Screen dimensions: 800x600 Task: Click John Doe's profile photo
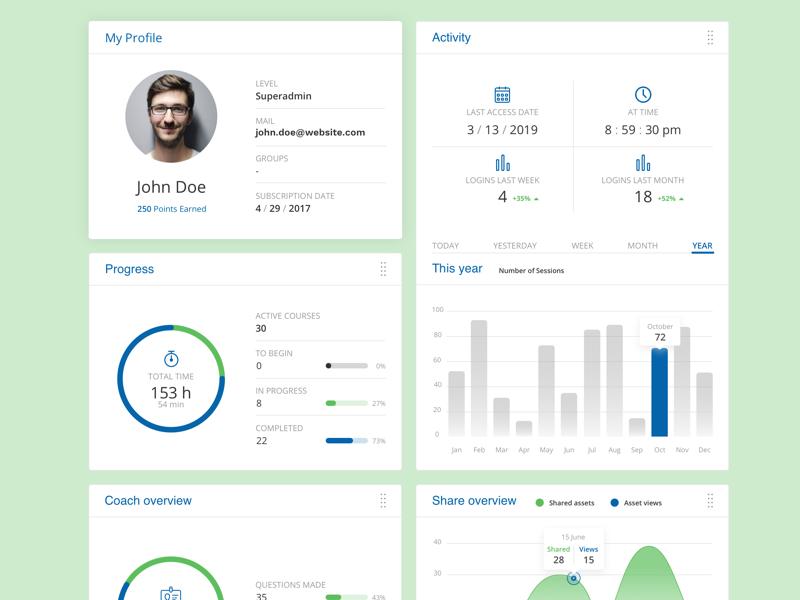pyautogui.click(x=171, y=116)
